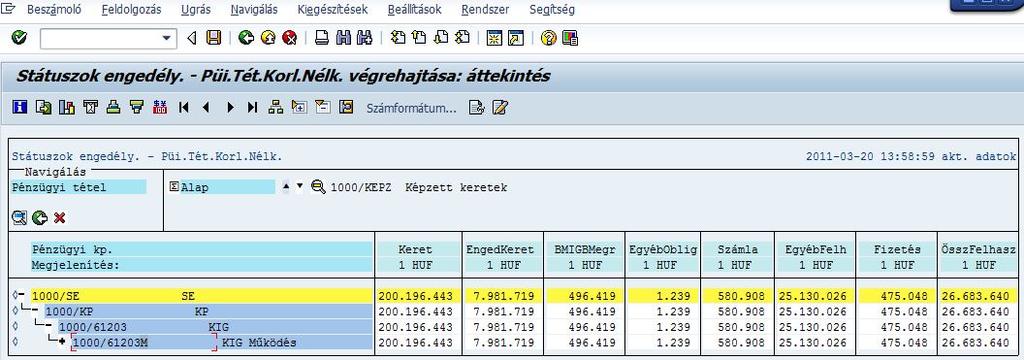Click the hierarchy structure icon
This screenshot has width=1024, height=360.
point(276,107)
